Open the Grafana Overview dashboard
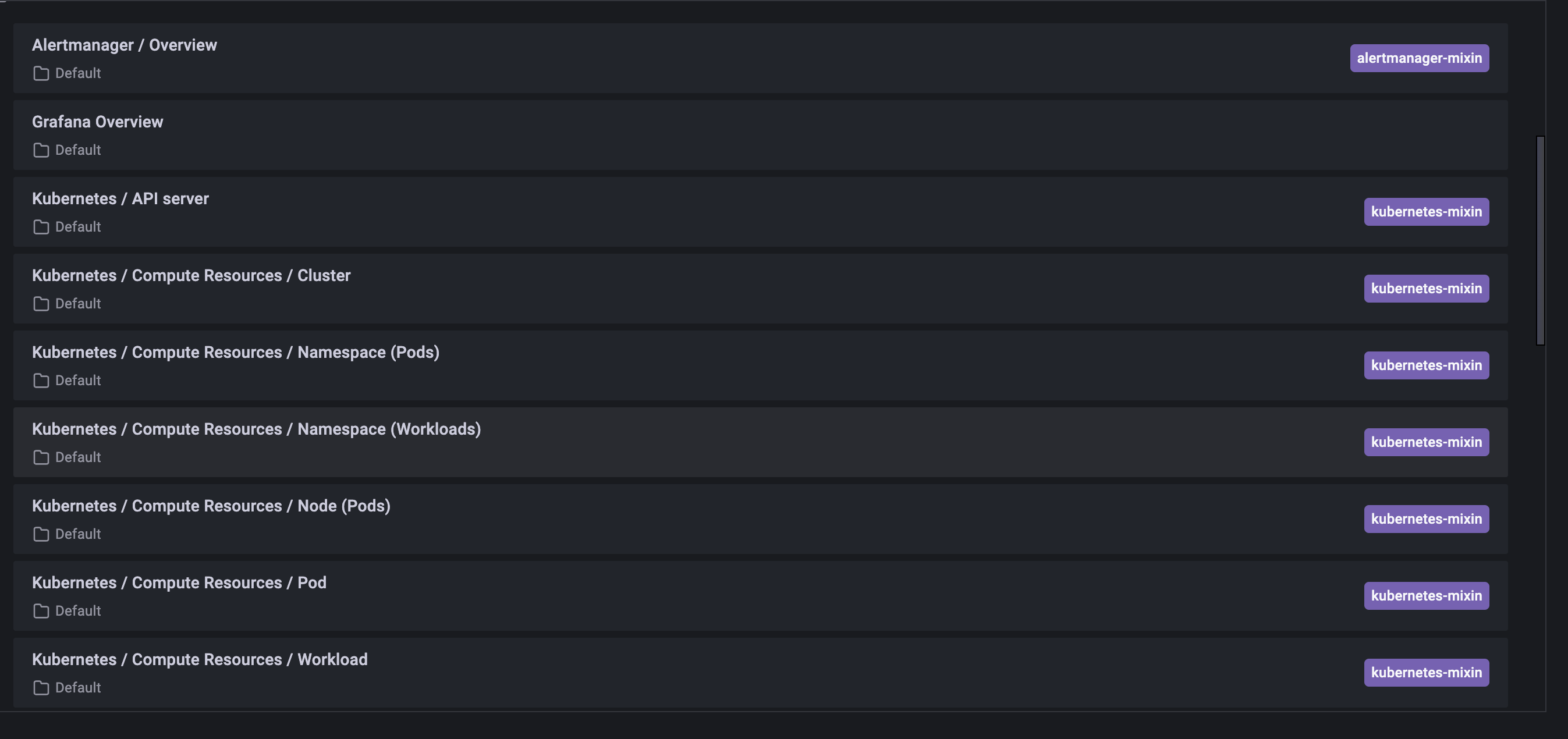1568x739 pixels. point(97,122)
